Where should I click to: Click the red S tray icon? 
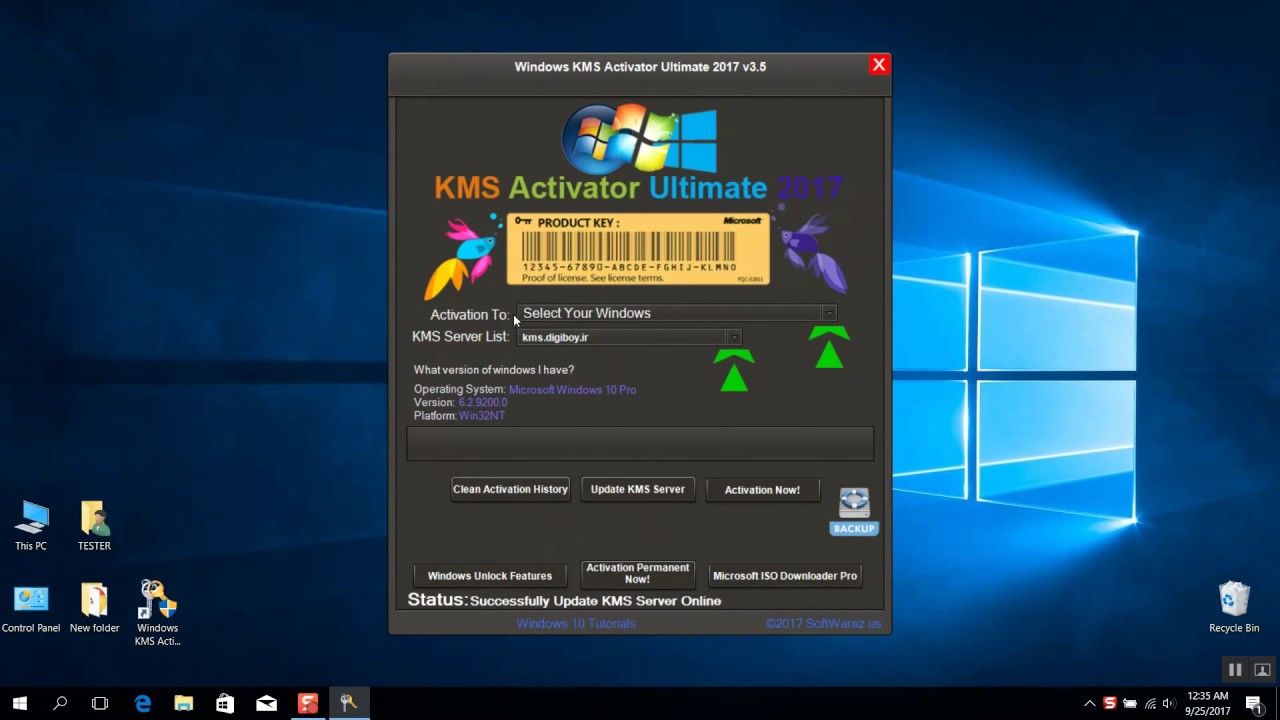(x=1109, y=703)
